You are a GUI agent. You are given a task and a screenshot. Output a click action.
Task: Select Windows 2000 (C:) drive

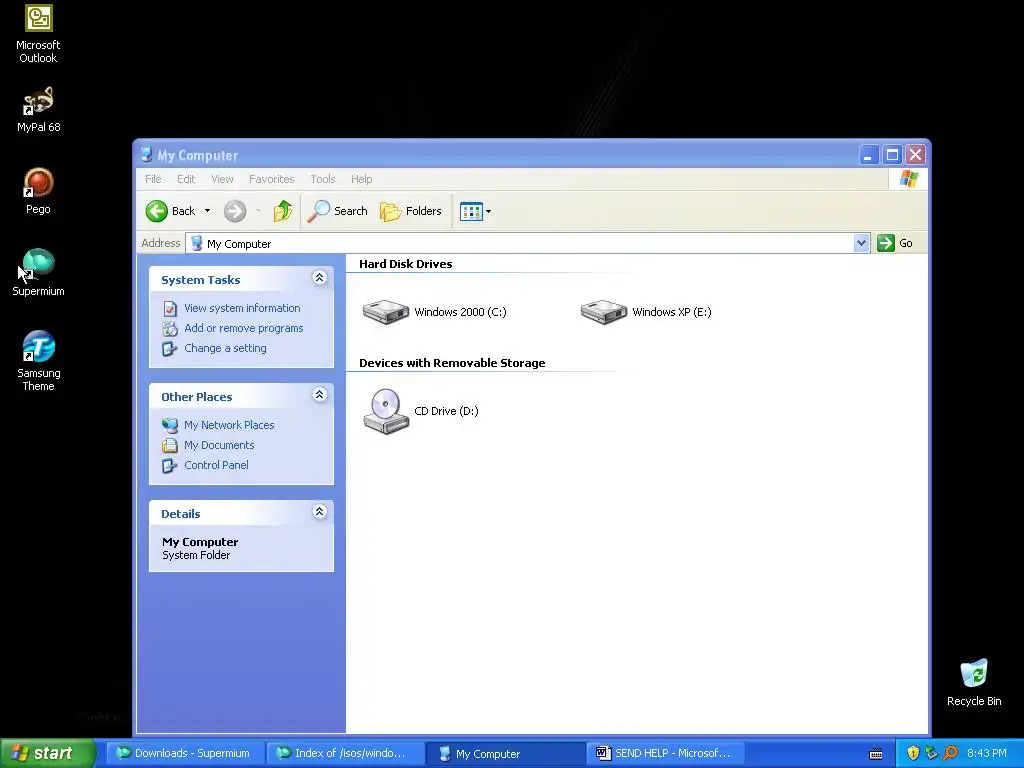point(435,312)
